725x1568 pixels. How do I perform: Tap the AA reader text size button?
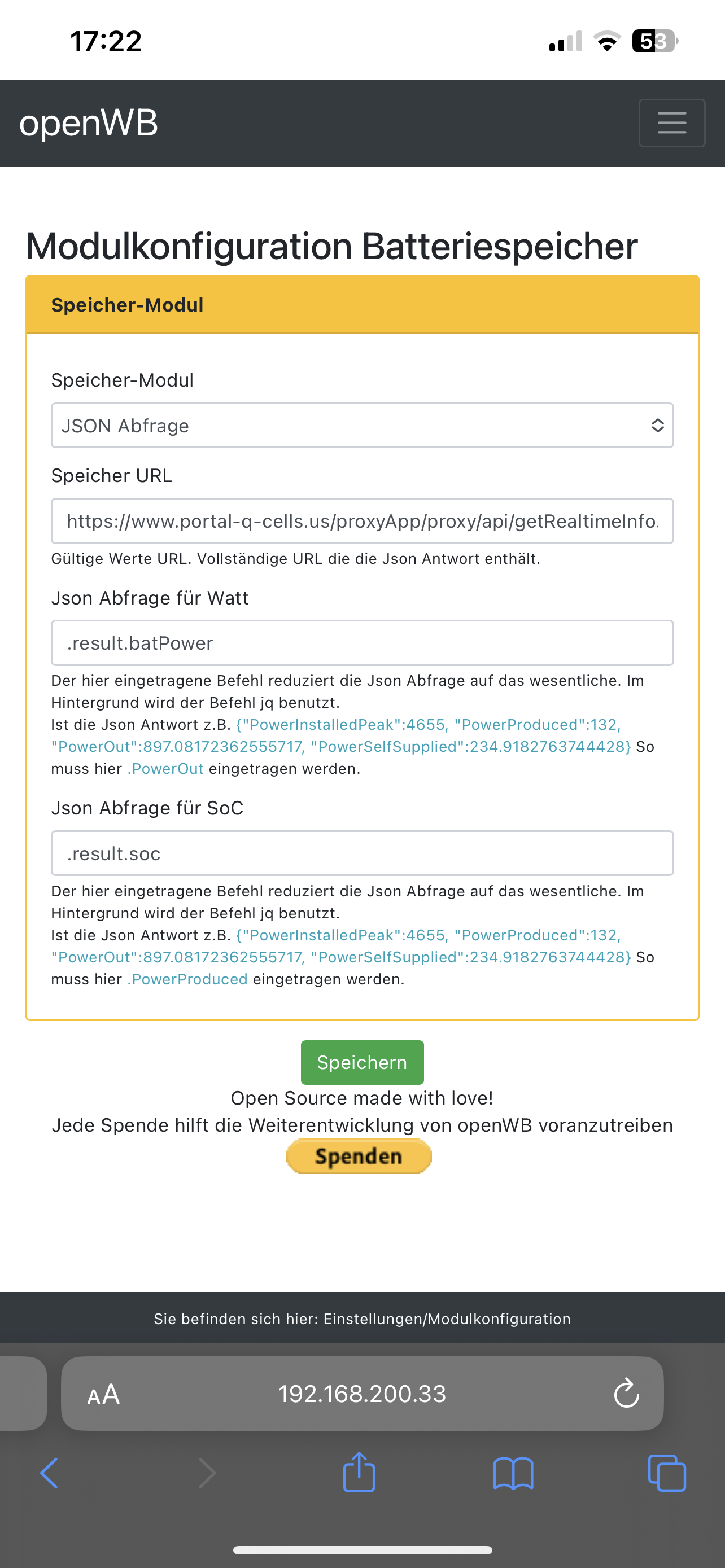103,1394
